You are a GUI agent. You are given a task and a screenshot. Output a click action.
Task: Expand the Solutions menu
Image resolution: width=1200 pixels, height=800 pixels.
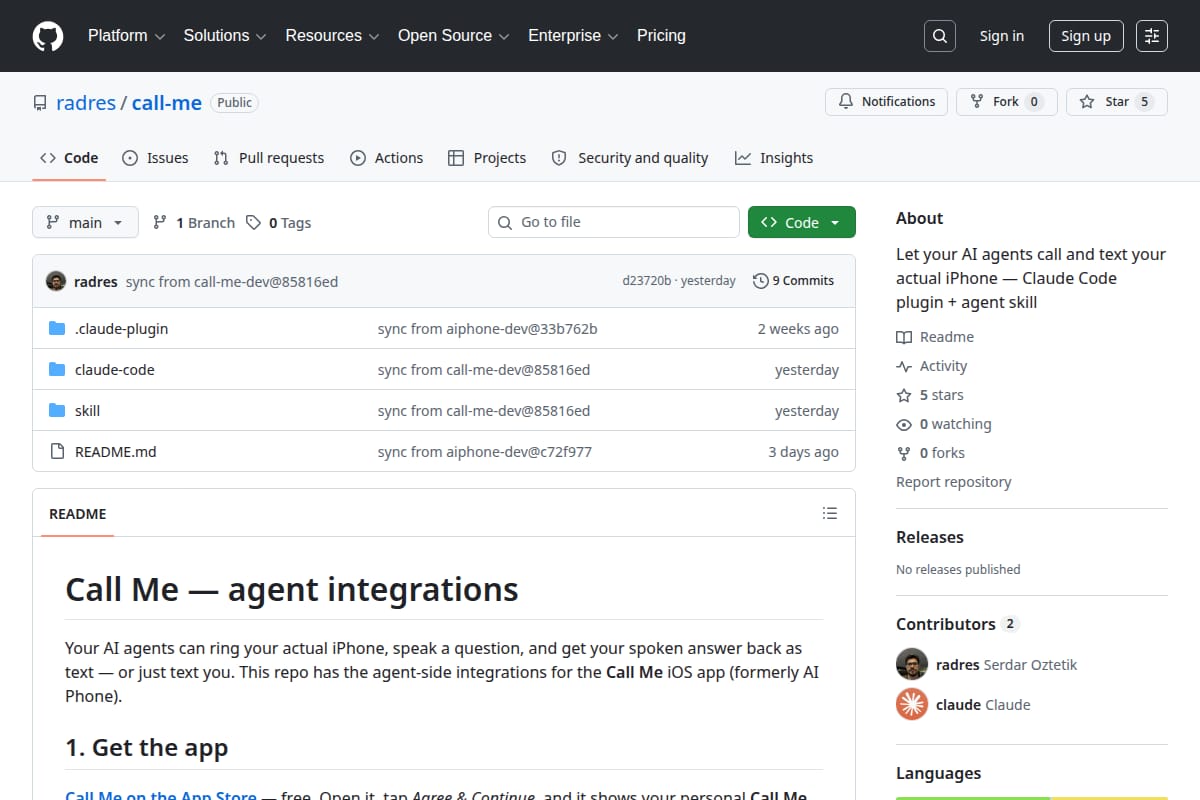click(x=225, y=36)
